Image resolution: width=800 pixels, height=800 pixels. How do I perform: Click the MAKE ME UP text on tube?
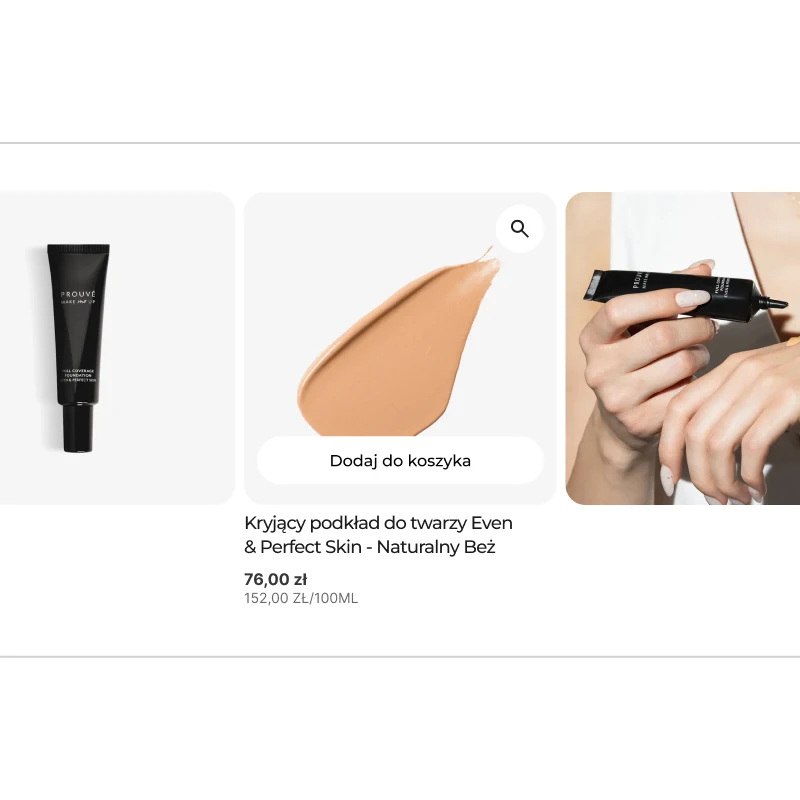(78, 302)
